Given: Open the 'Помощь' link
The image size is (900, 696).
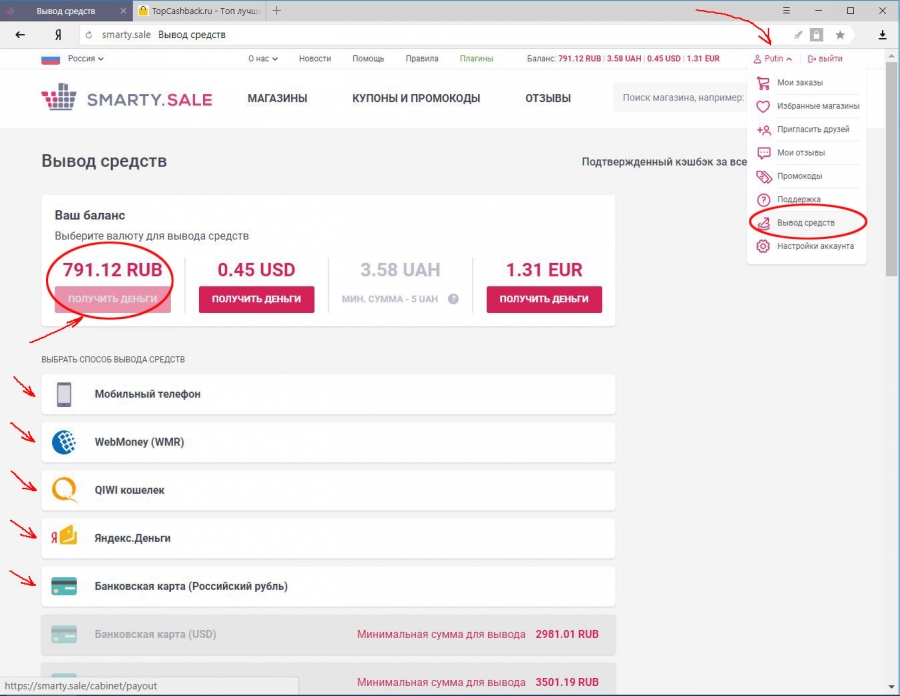Looking at the screenshot, I should click(368, 59).
